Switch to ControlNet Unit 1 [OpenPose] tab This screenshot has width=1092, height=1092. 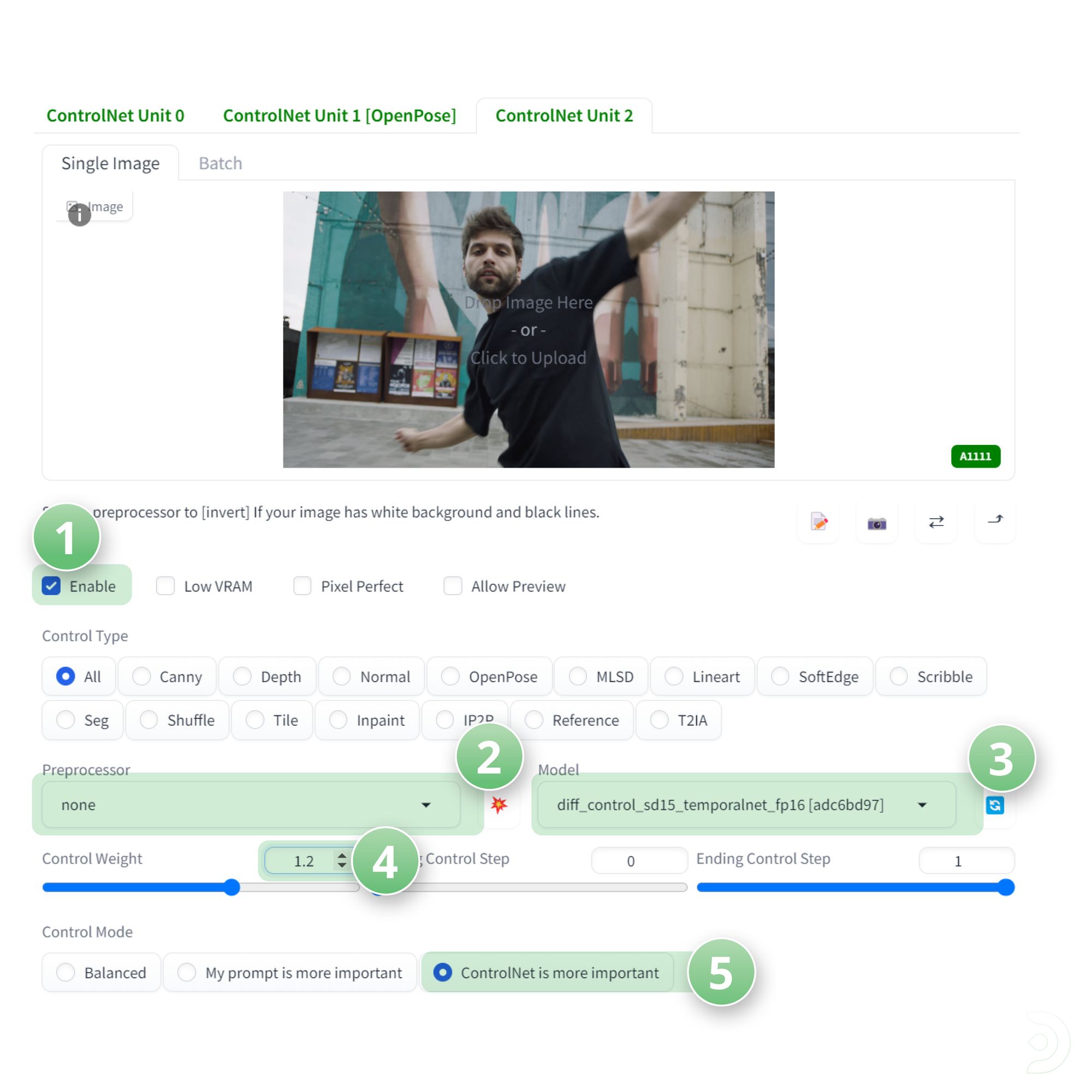(339, 115)
